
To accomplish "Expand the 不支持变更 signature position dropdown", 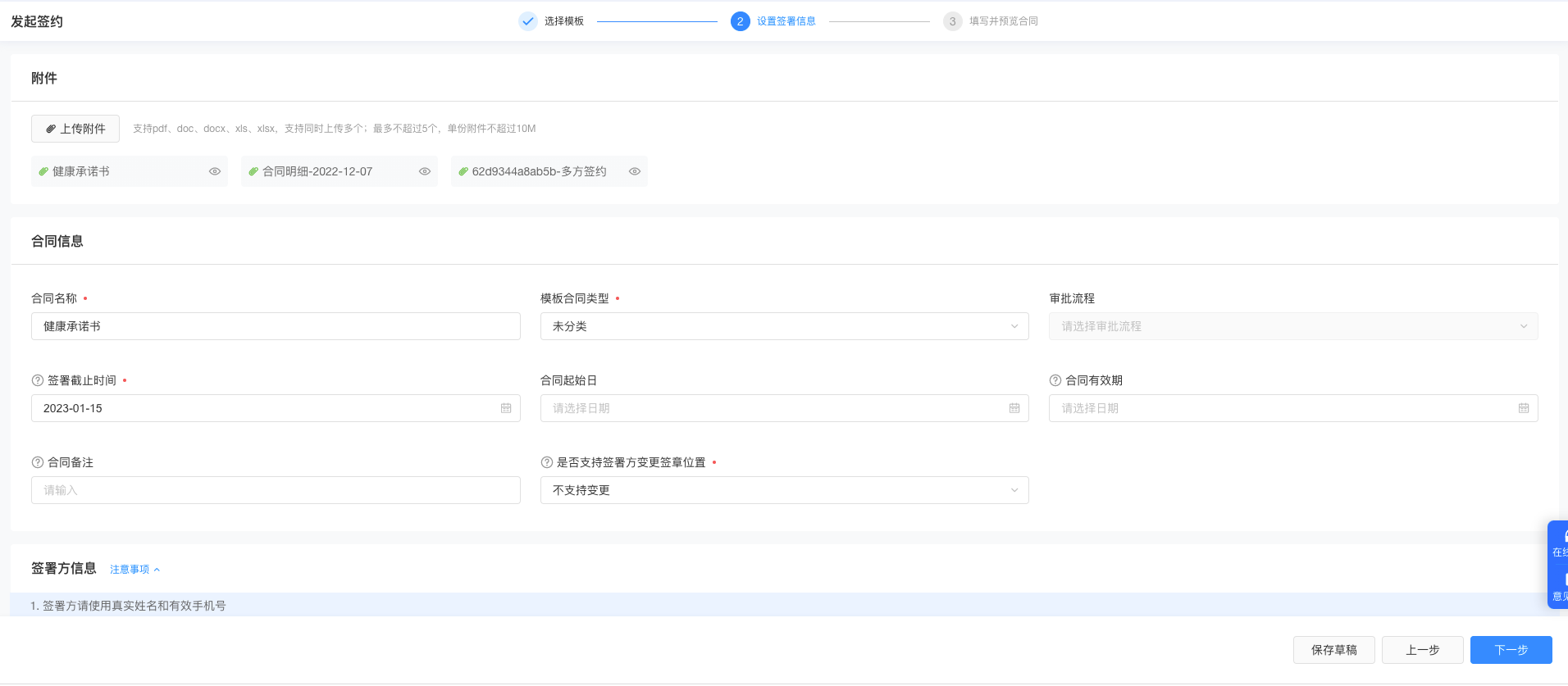I will [x=784, y=490].
